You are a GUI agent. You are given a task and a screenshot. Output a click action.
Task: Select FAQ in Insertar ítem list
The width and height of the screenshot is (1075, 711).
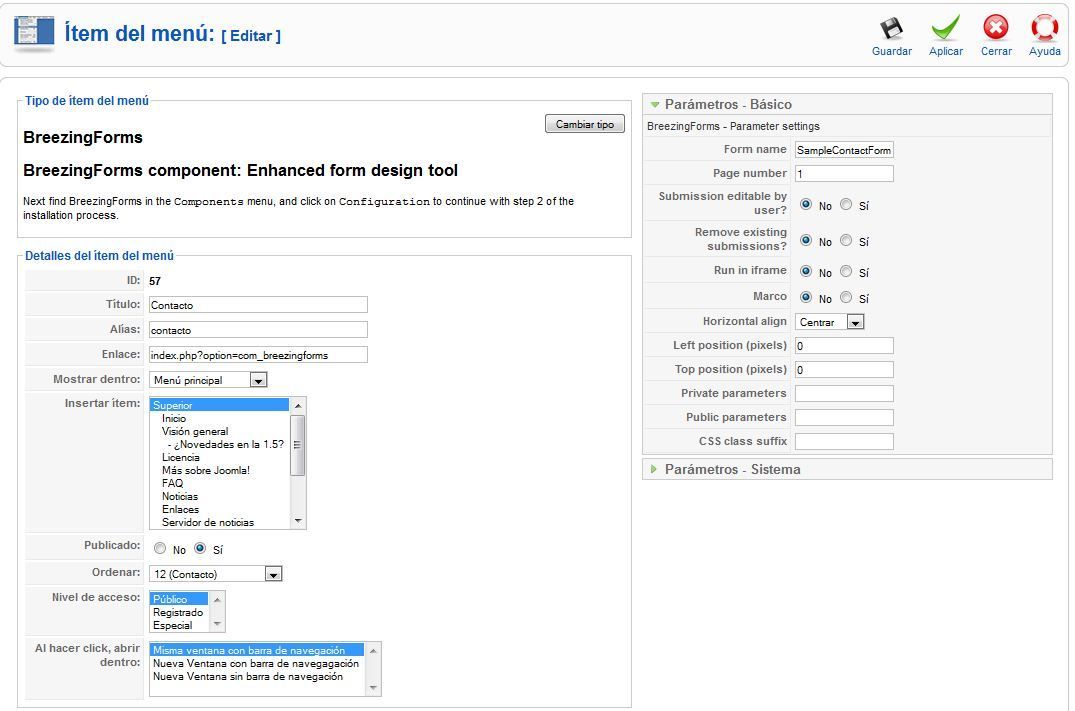coord(219,483)
